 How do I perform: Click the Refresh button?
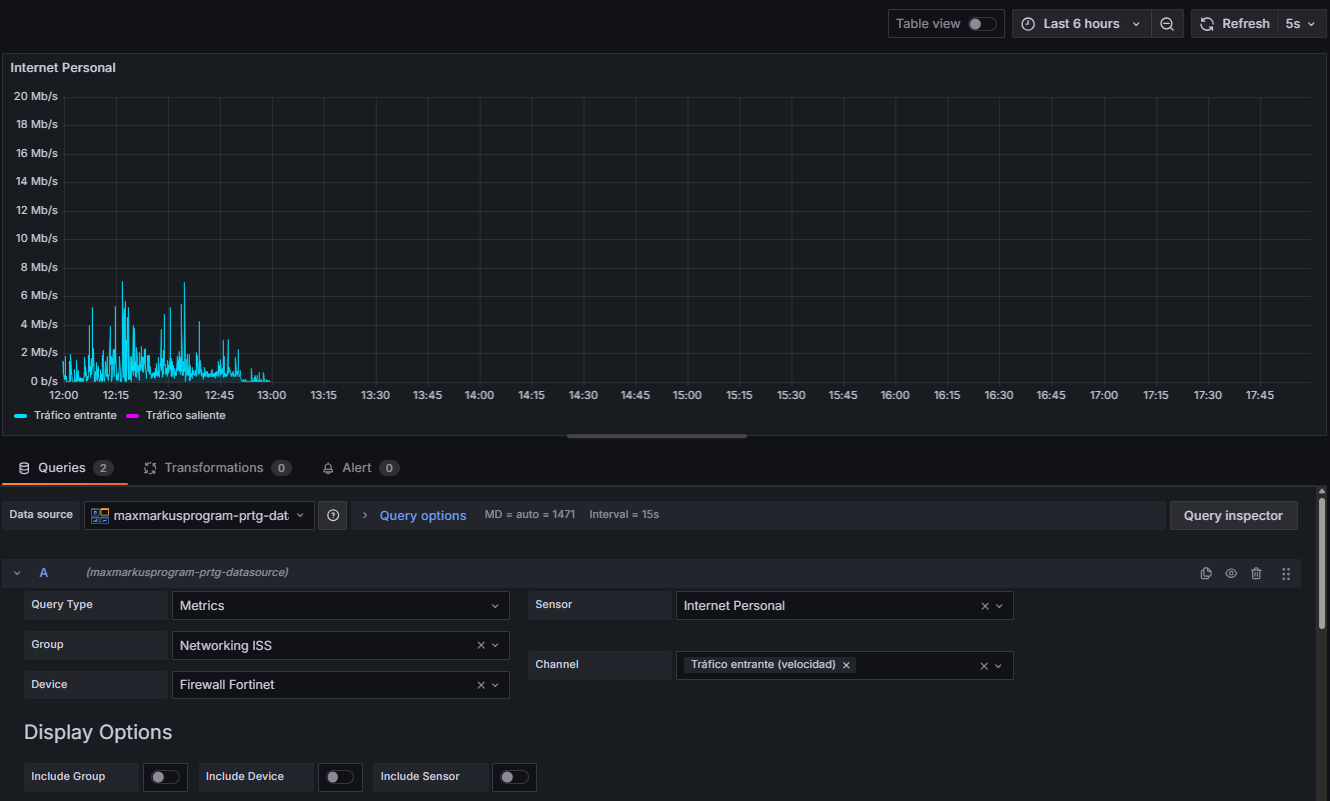(x=1235, y=24)
